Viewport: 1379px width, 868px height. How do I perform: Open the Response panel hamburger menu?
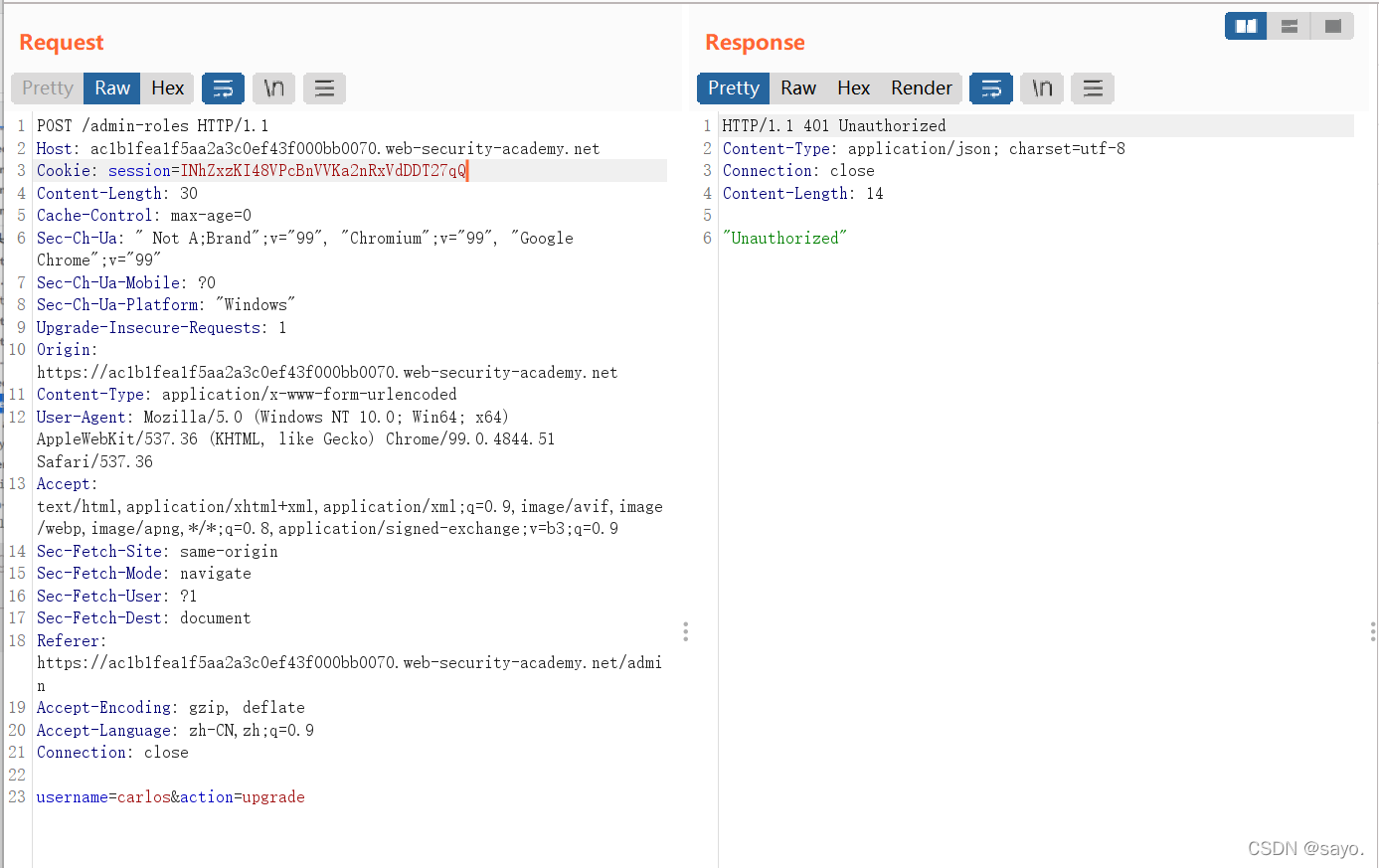coord(1093,88)
